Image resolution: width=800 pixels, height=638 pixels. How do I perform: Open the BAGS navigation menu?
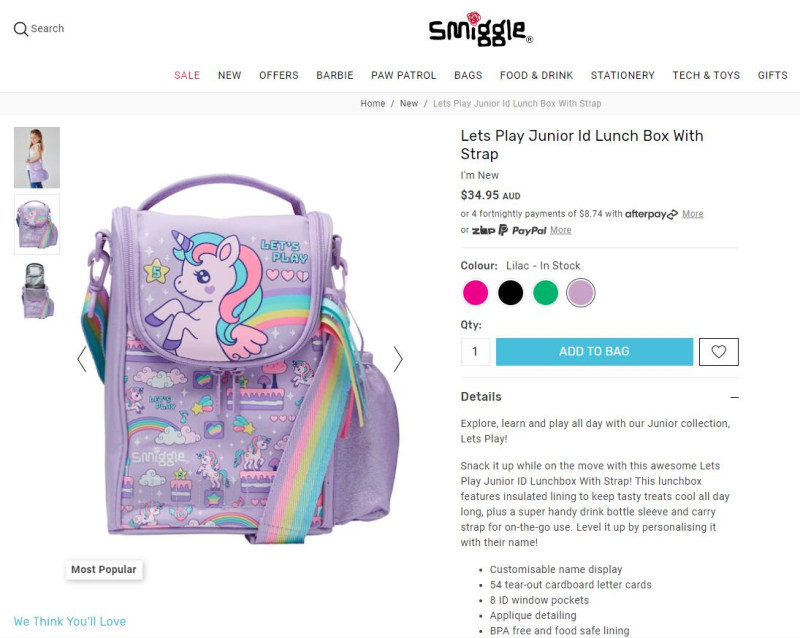[468, 76]
